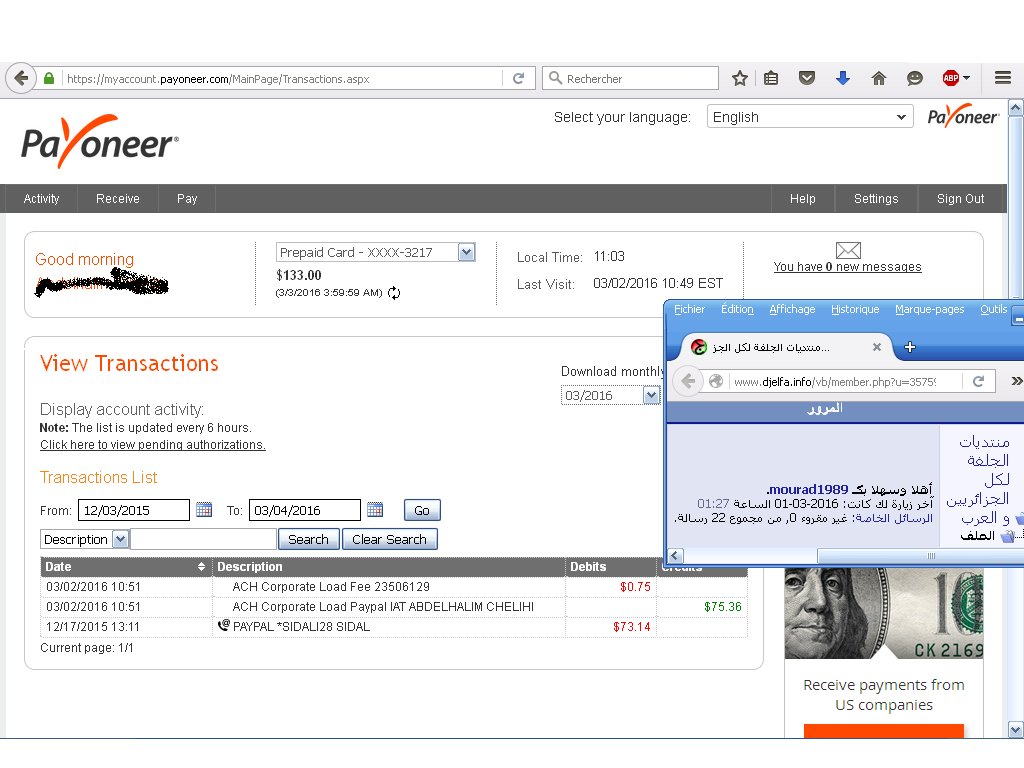This screenshot has width=1024, height=768.
Task: Click the page scrollbar down arrow
Action: pyautogui.click(x=1016, y=729)
